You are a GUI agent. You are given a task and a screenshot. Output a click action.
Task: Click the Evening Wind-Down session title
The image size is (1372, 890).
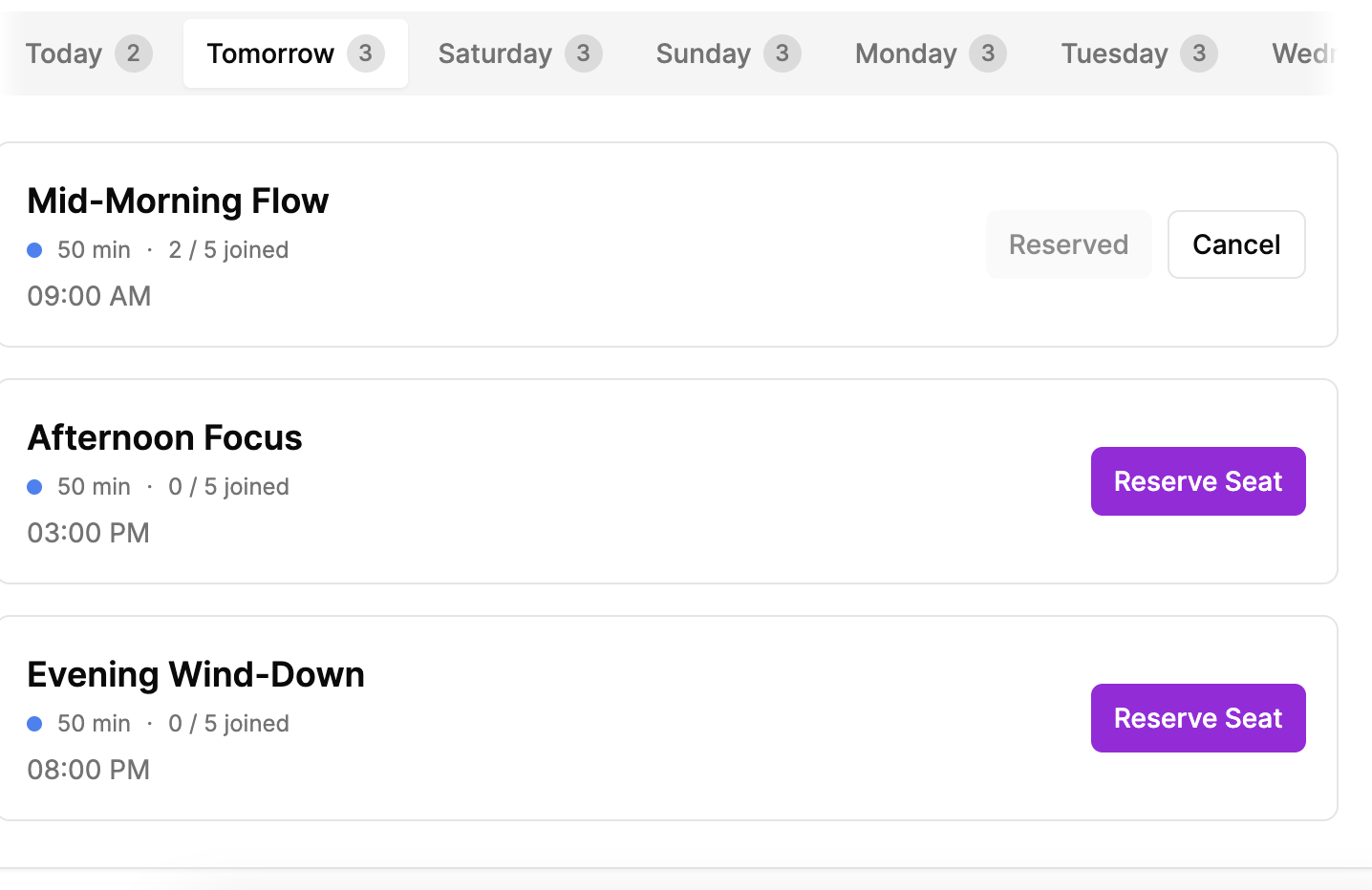[x=196, y=674]
